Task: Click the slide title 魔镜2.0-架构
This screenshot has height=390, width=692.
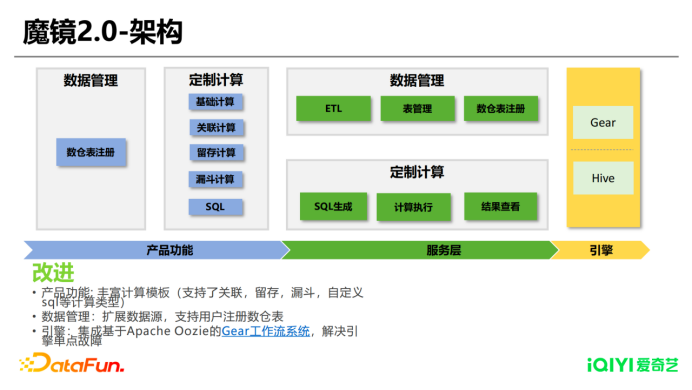Action: (x=102, y=32)
